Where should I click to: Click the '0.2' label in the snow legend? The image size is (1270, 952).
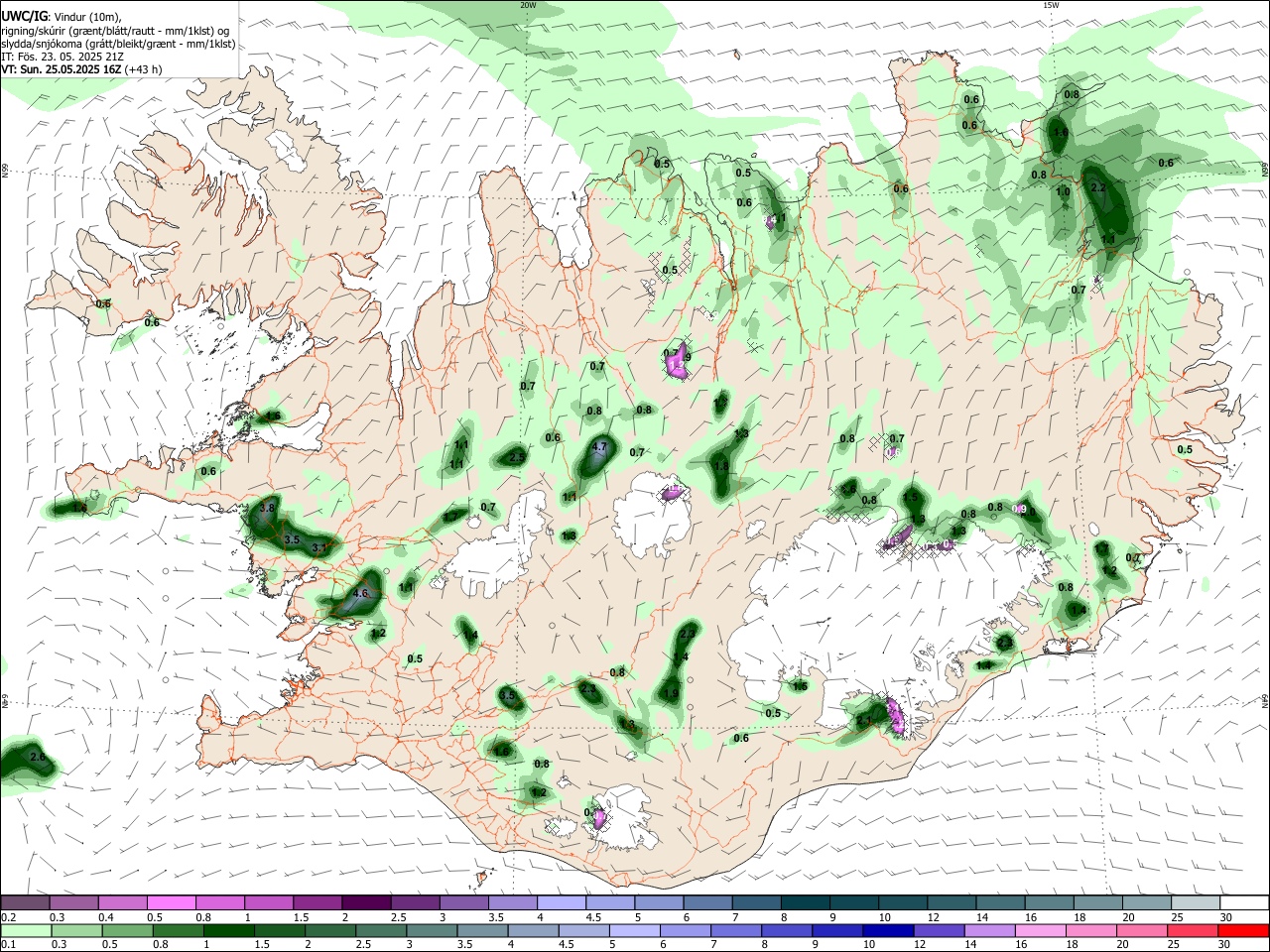click(9, 917)
